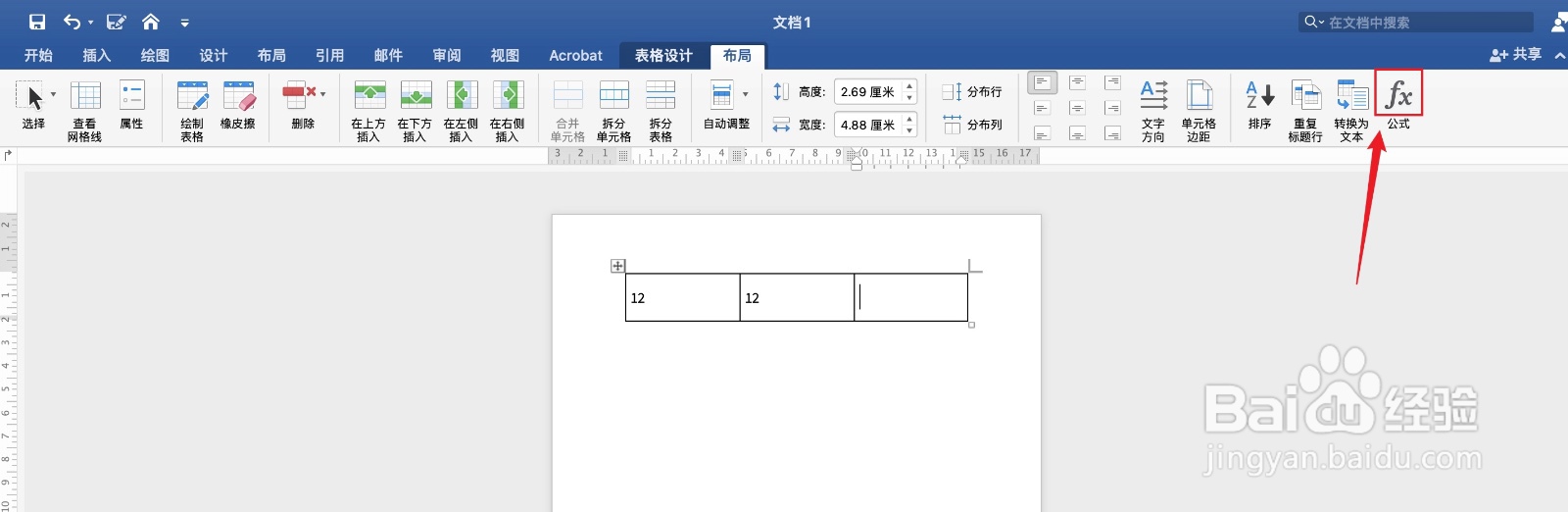Undo the last action

(72, 22)
